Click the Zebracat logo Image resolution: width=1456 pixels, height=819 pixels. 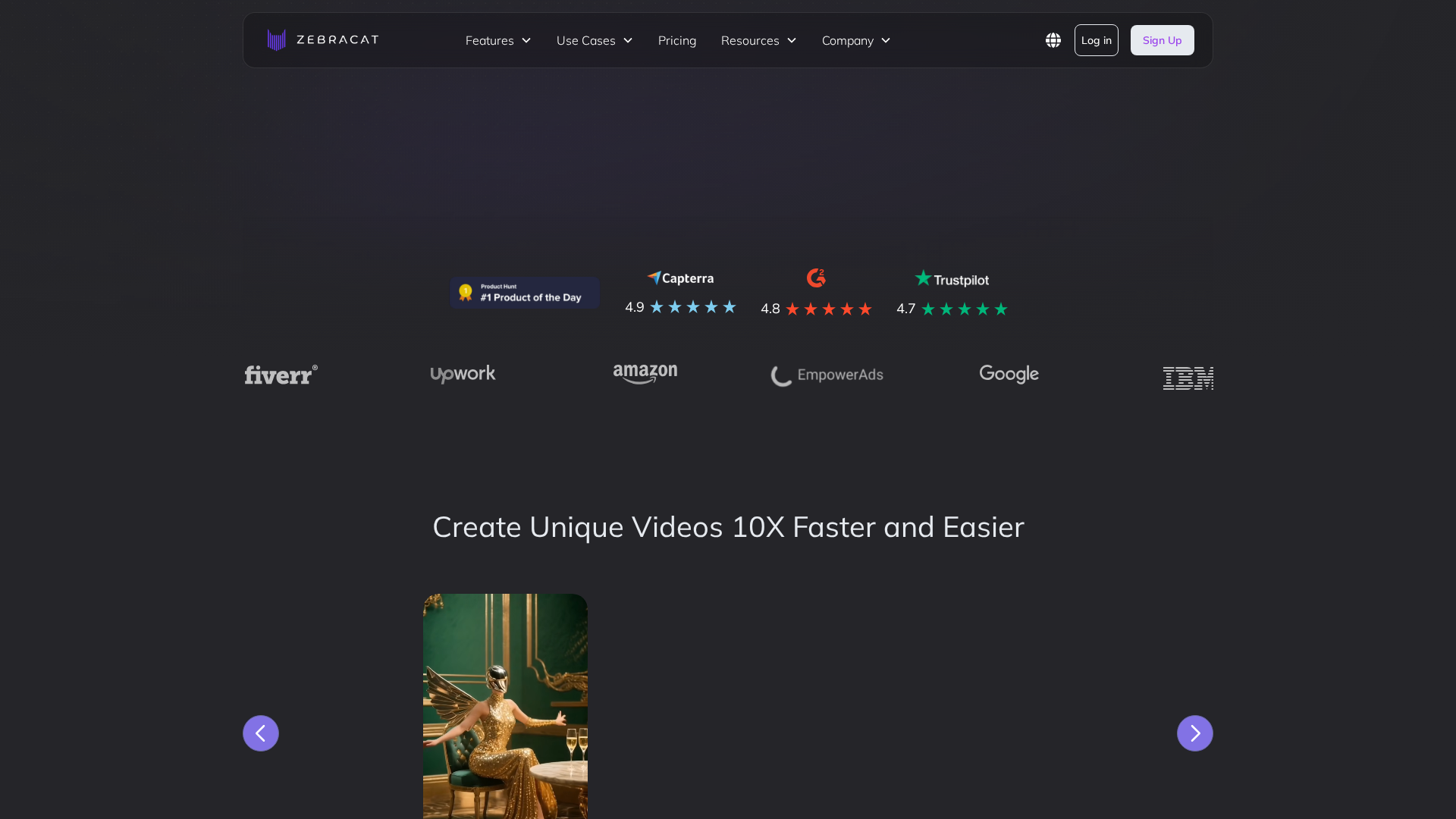(322, 39)
